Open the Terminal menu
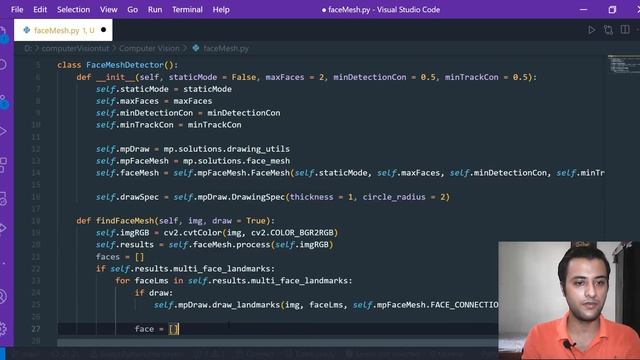Screen dimensions: 640x360 [x=187, y=9]
